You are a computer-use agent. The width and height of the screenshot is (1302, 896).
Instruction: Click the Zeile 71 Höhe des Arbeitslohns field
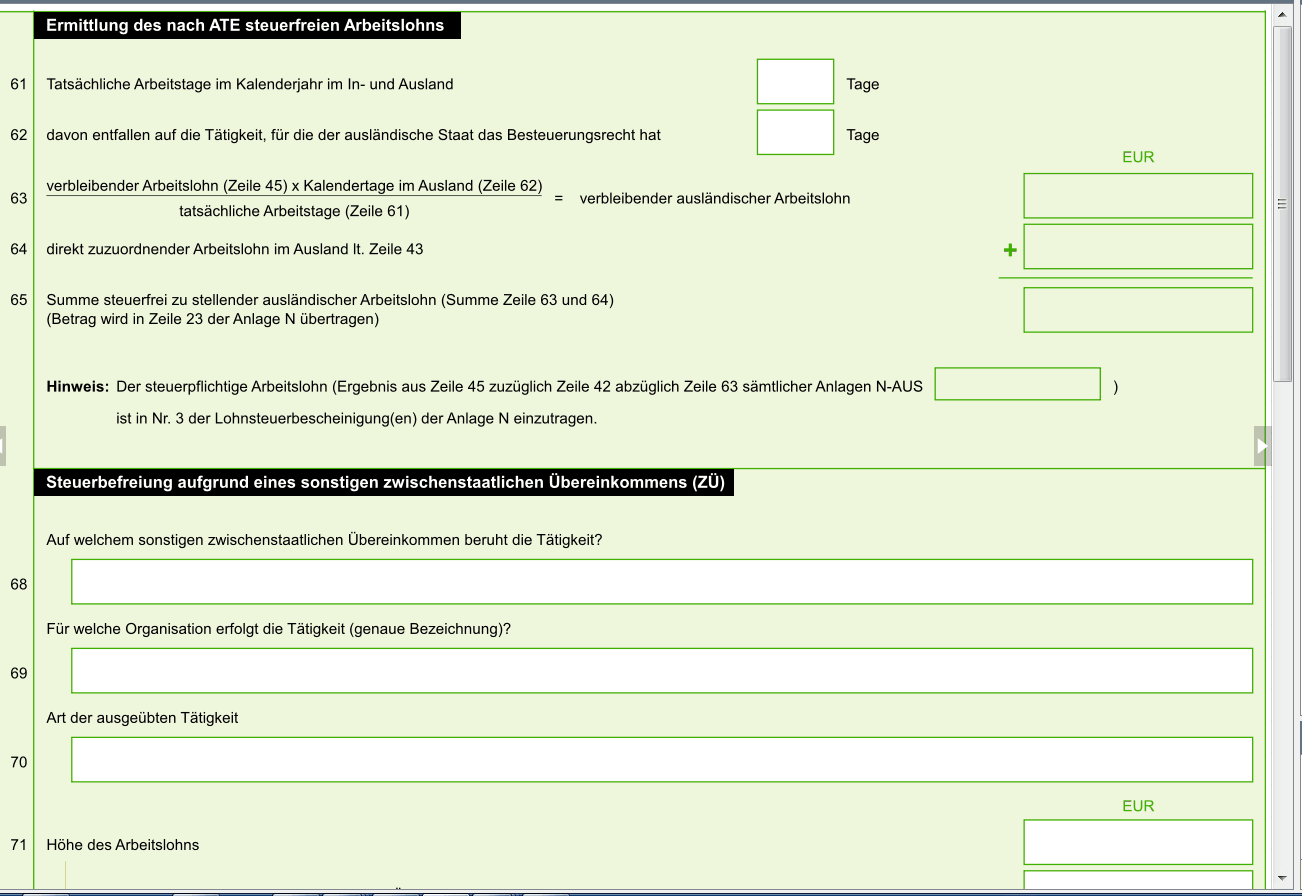1138,842
